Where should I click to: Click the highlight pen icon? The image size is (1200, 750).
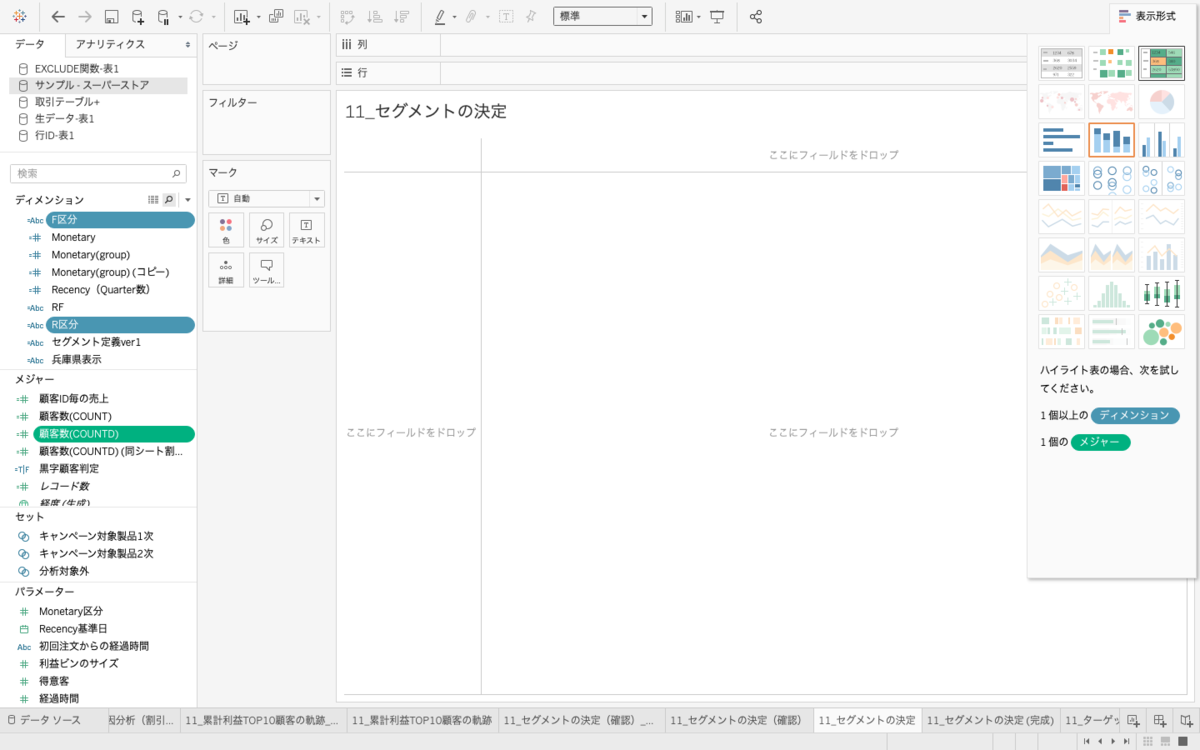tap(440, 16)
